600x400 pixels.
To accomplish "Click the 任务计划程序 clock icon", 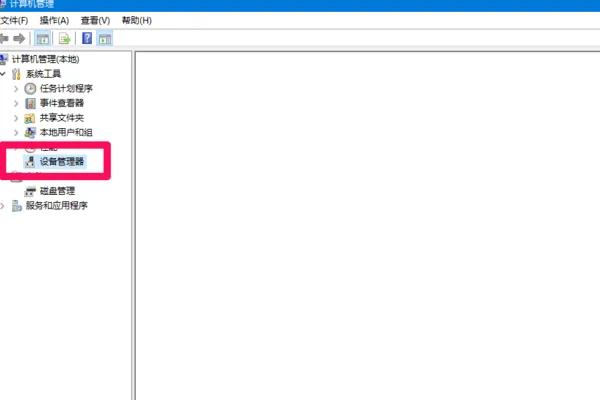I will [30, 88].
